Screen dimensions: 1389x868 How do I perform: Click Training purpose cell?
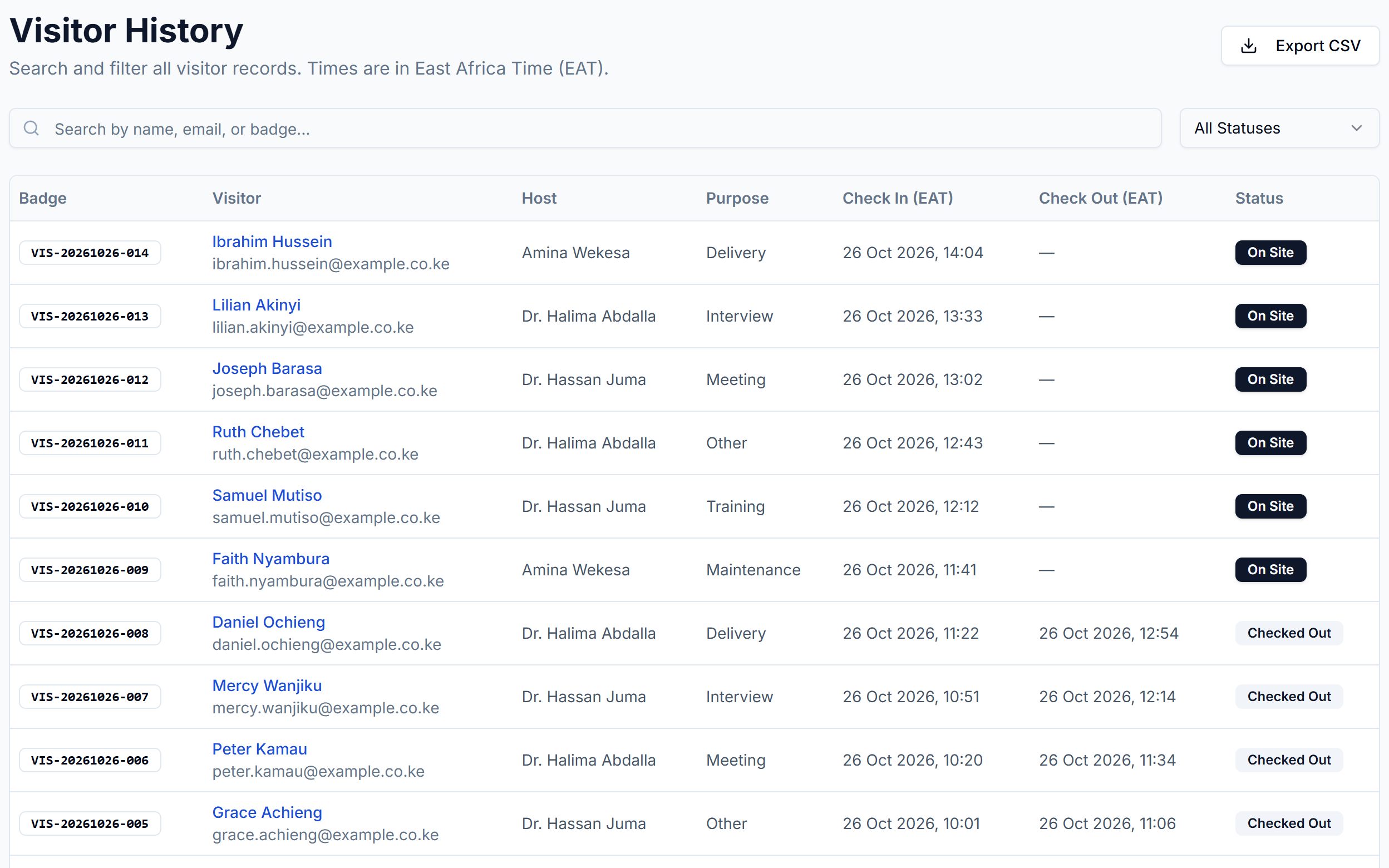pyautogui.click(x=735, y=506)
